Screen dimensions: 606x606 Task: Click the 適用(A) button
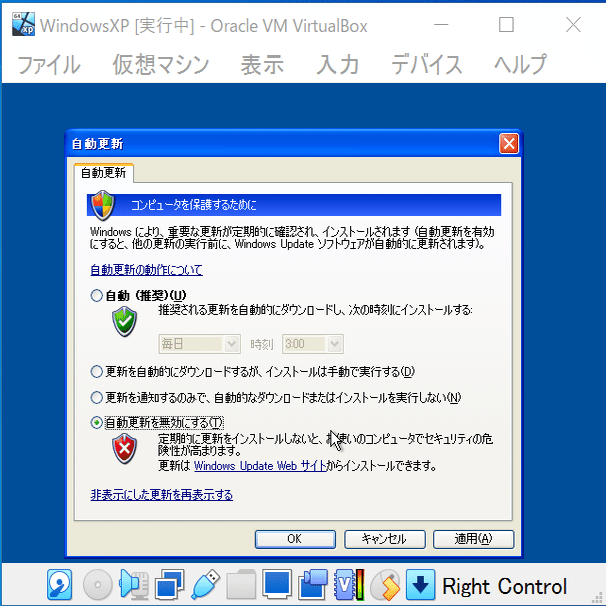click(473, 539)
